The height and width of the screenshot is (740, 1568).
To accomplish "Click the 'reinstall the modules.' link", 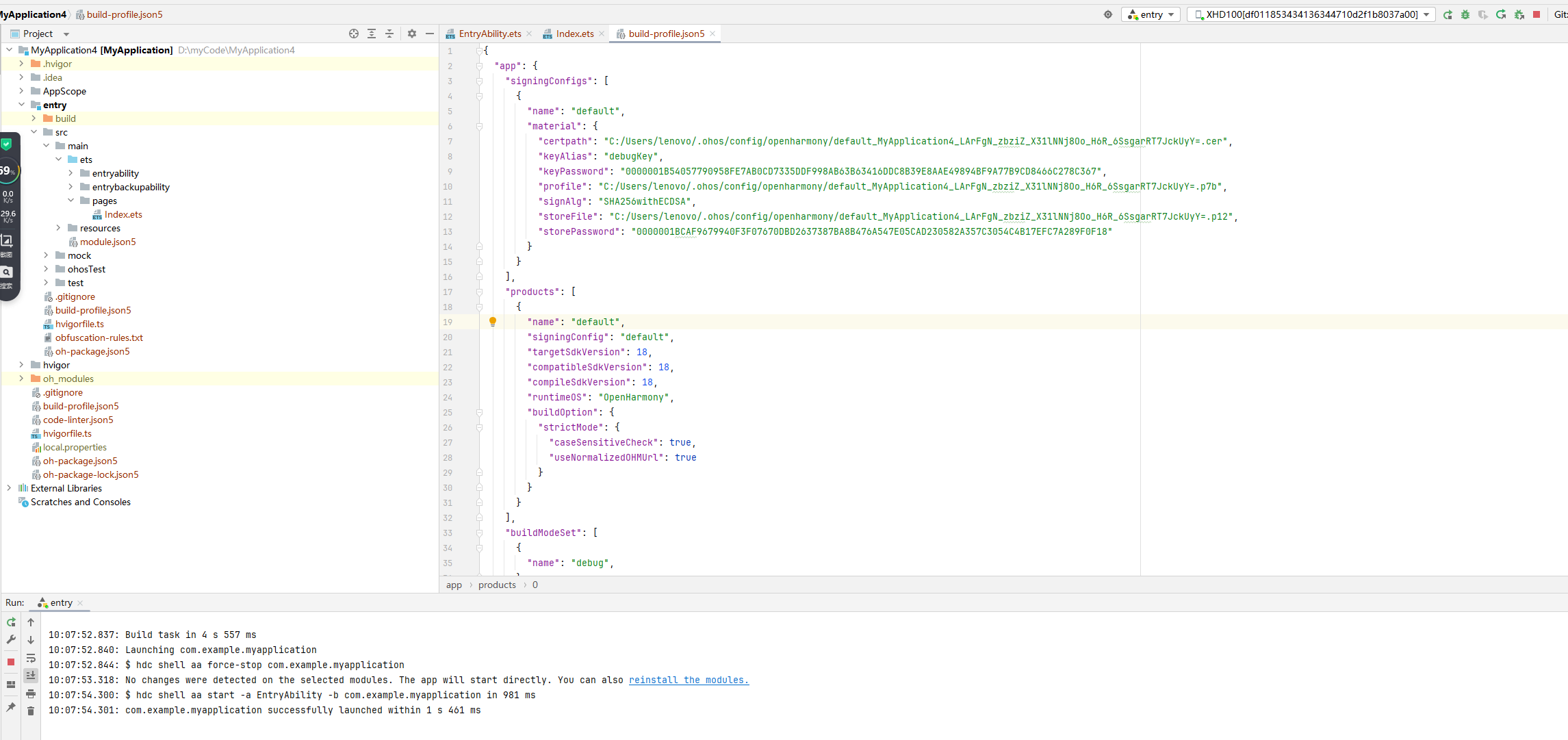I will click(689, 680).
